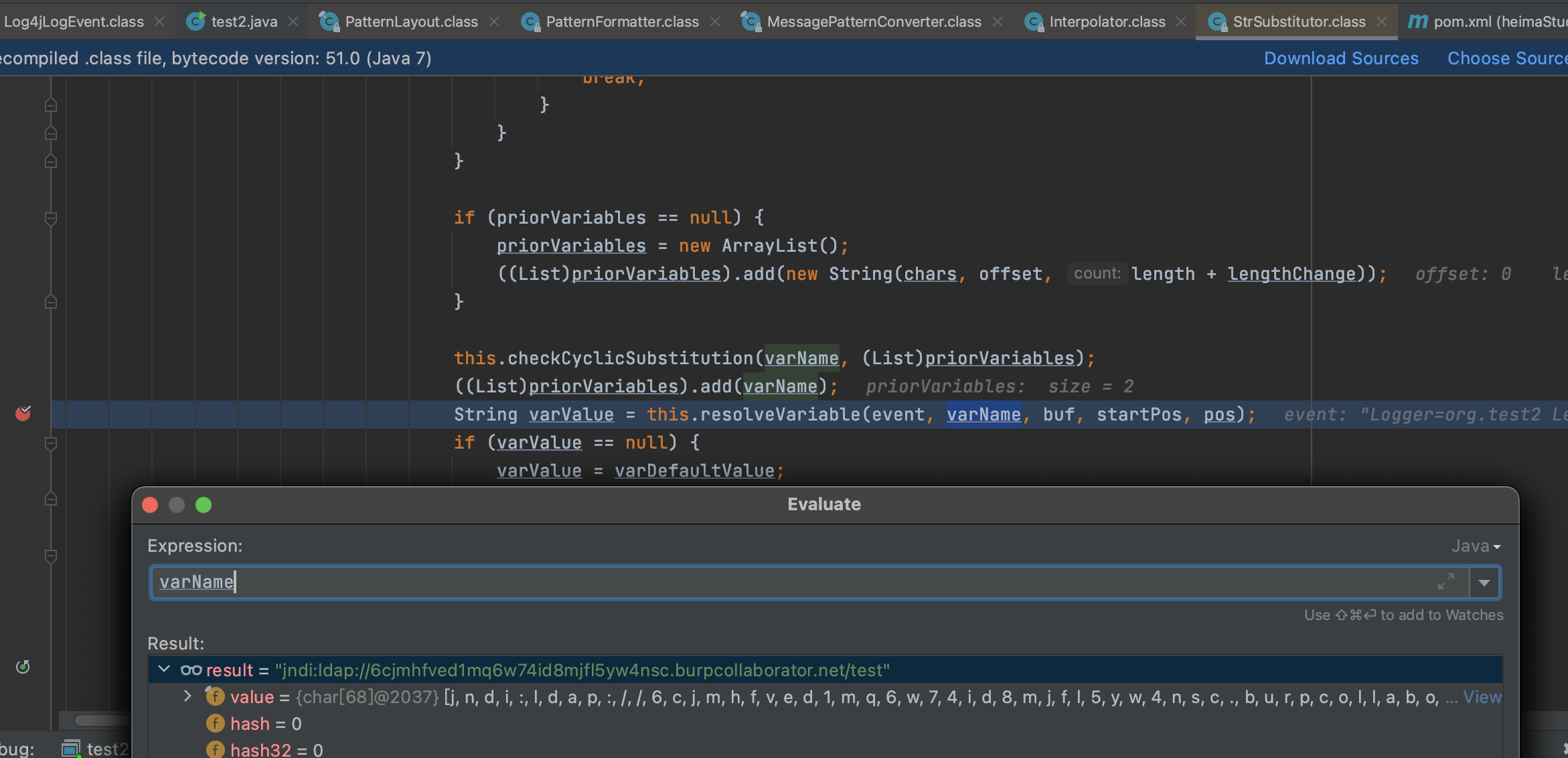The image size is (1568, 758).
Task: Click the Choose Sources link
Action: pyautogui.click(x=1507, y=58)
